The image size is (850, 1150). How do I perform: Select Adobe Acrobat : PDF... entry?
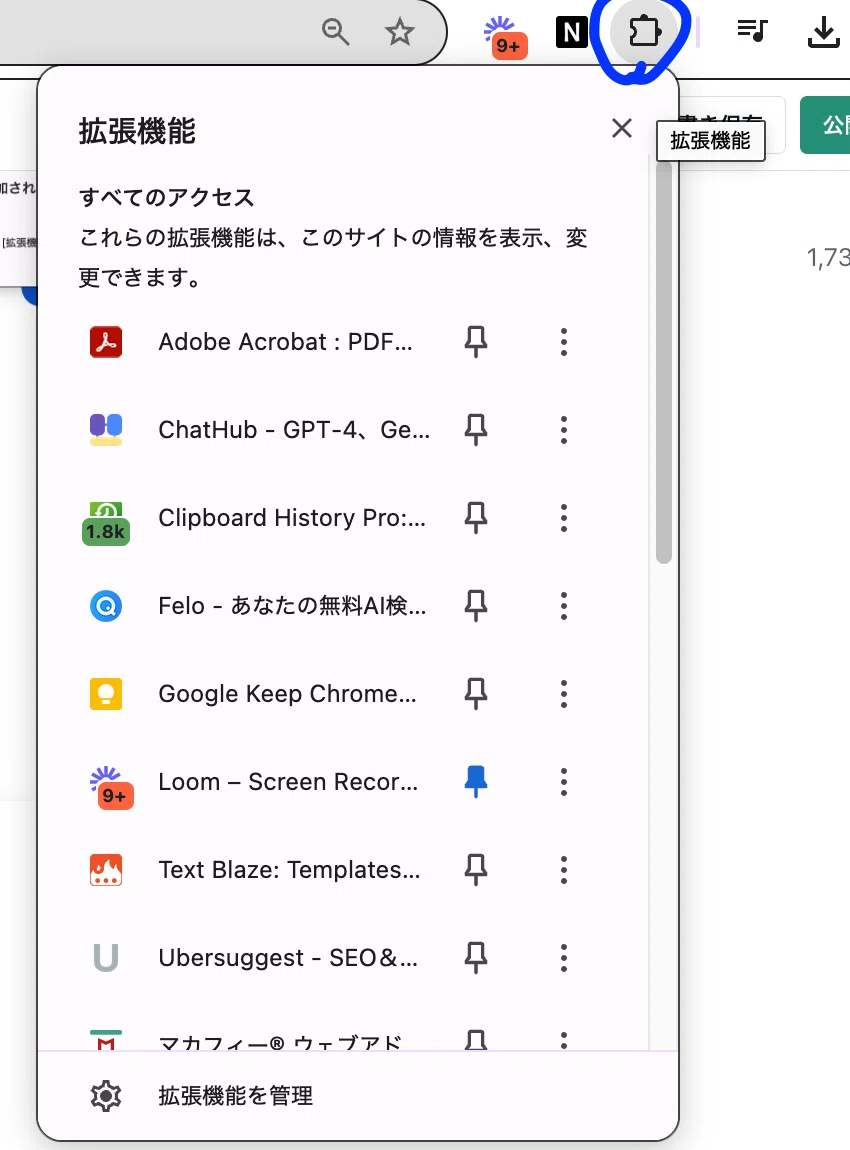(x=285, y=342)
